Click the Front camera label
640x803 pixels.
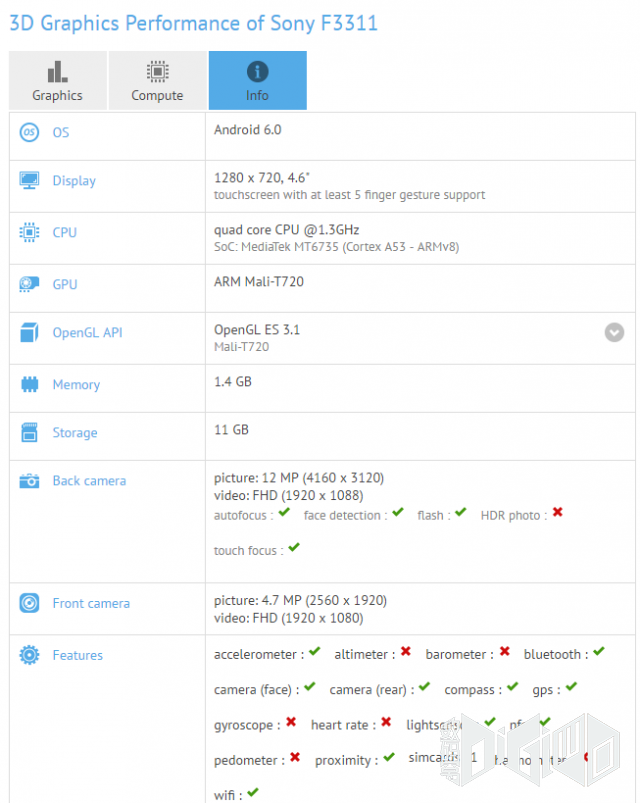pyautogui.click(x=91, y=603)
